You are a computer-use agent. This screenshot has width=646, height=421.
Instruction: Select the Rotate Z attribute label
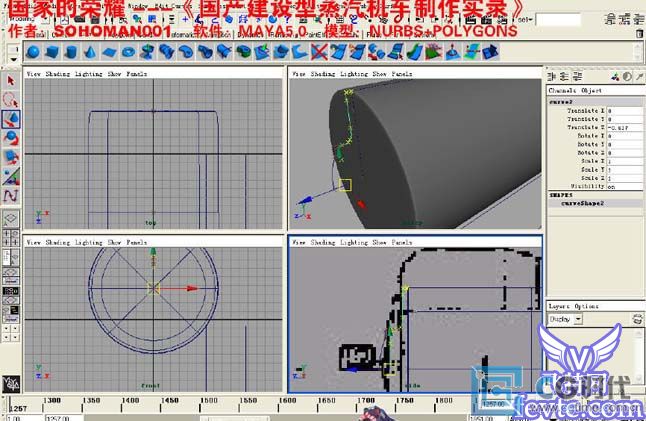coord(590,153)
